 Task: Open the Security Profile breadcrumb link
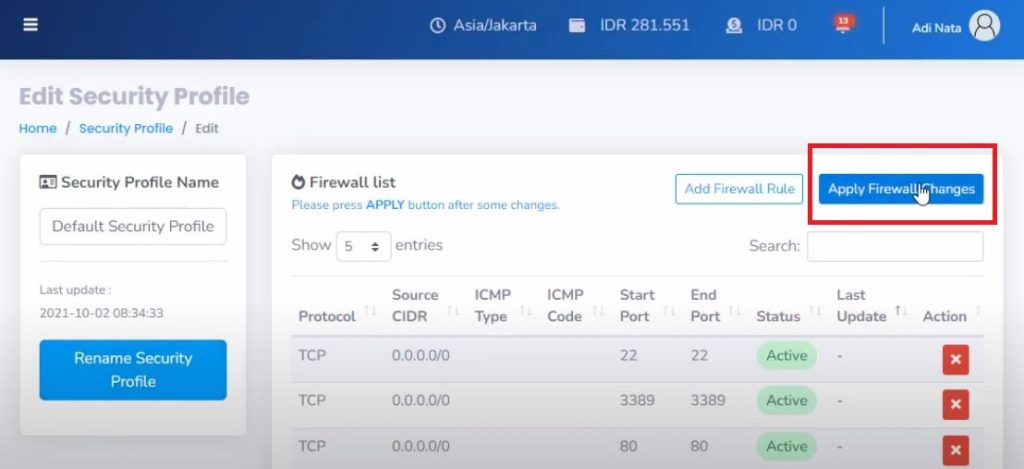[x=126, y=128]
